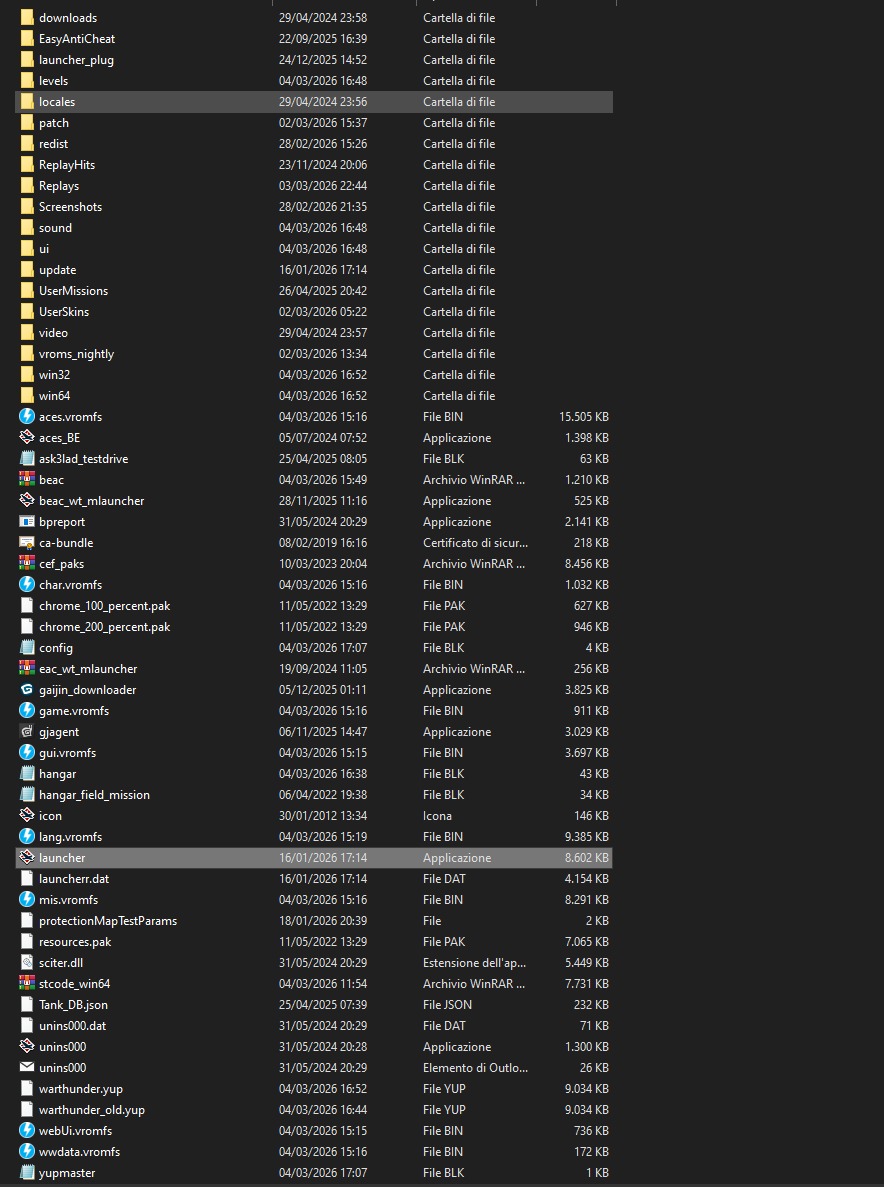Select the bpreport application icon

27,521
